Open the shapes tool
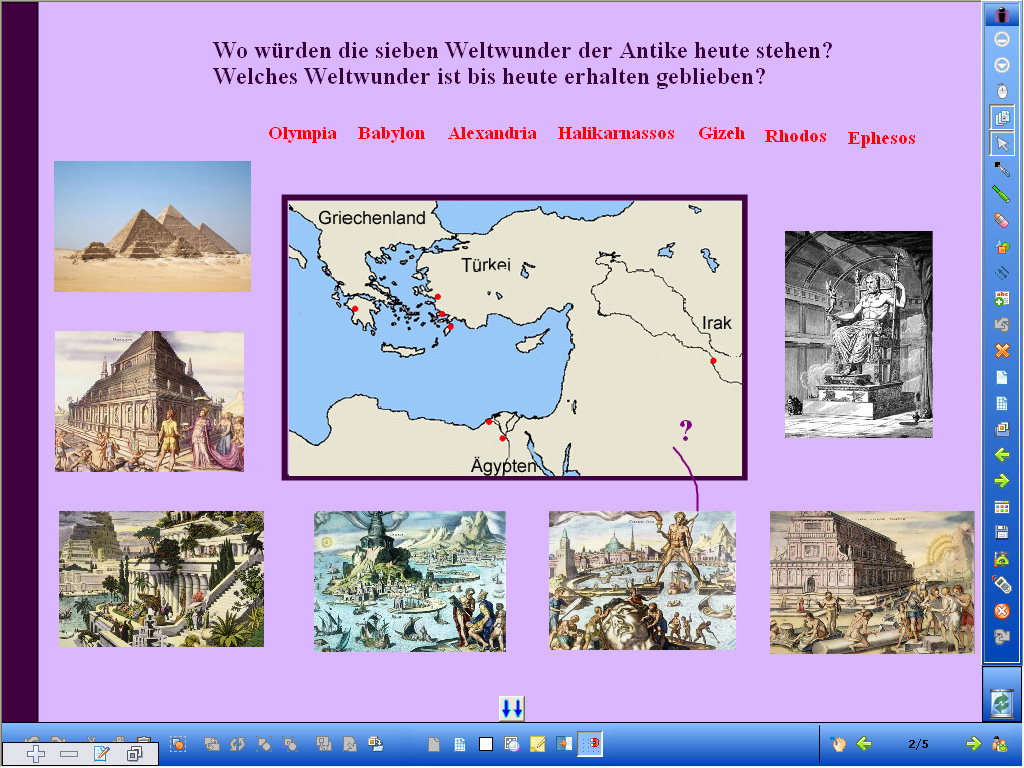This screenshot has height=768, width=1024. (1002, 247)
